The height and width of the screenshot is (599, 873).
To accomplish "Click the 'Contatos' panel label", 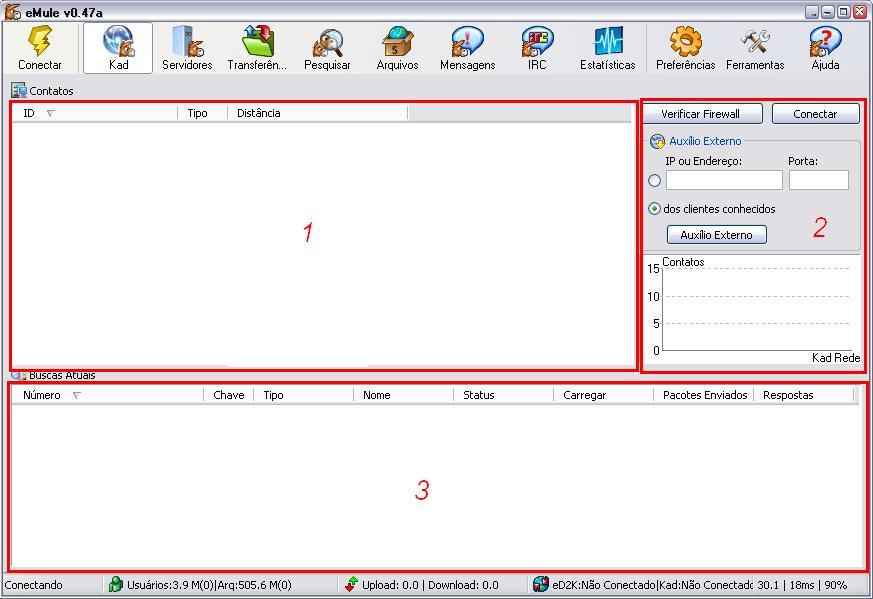I will pos(51,91).
